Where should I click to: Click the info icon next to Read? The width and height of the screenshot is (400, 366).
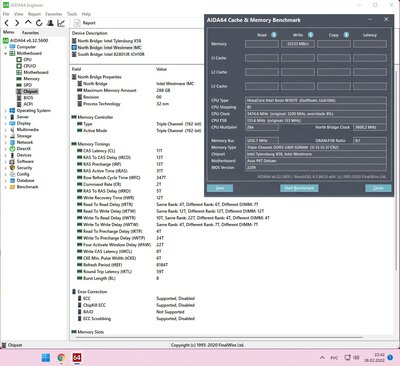274,35
